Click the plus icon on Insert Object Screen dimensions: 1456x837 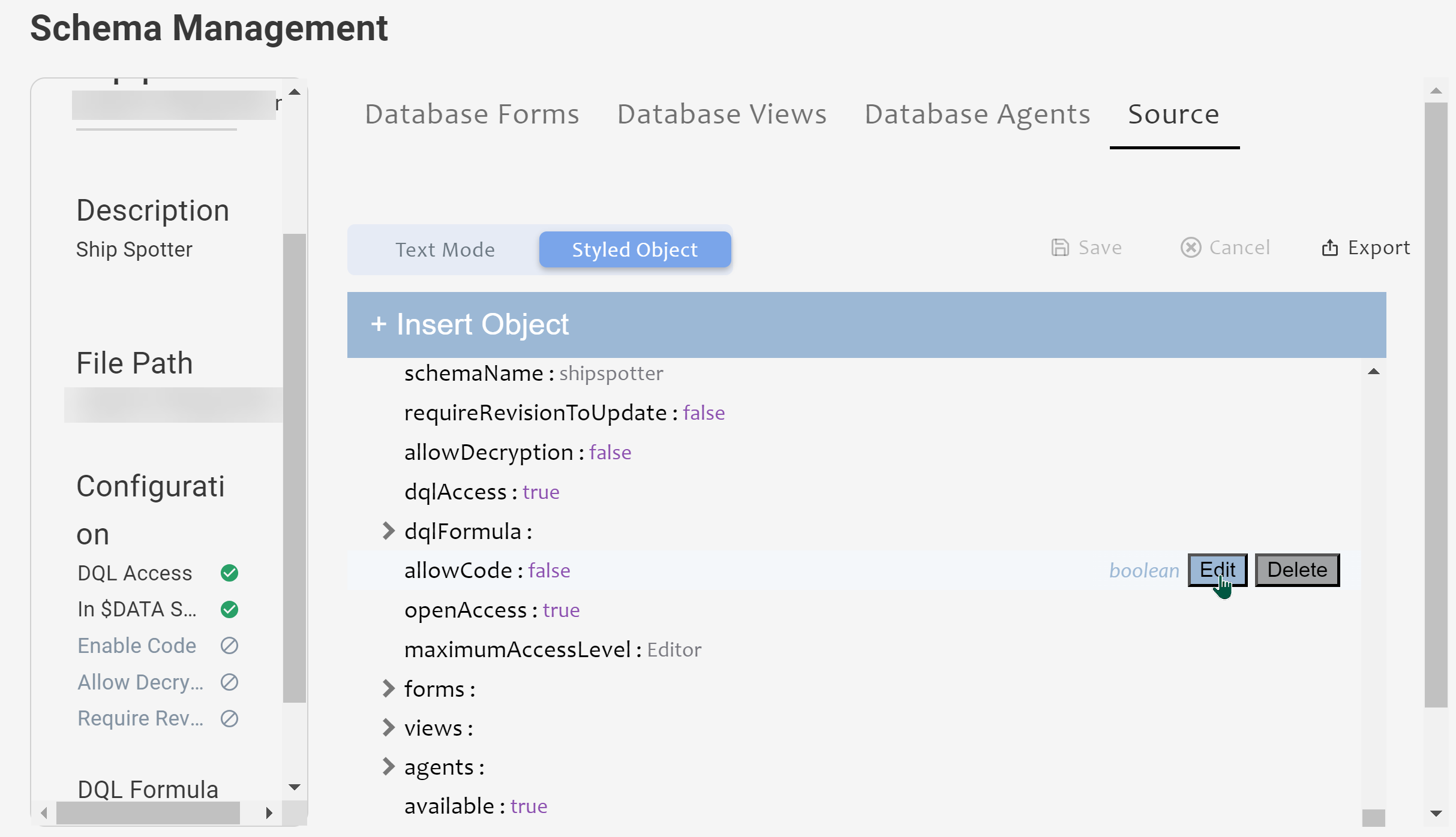tap(379, 324)
